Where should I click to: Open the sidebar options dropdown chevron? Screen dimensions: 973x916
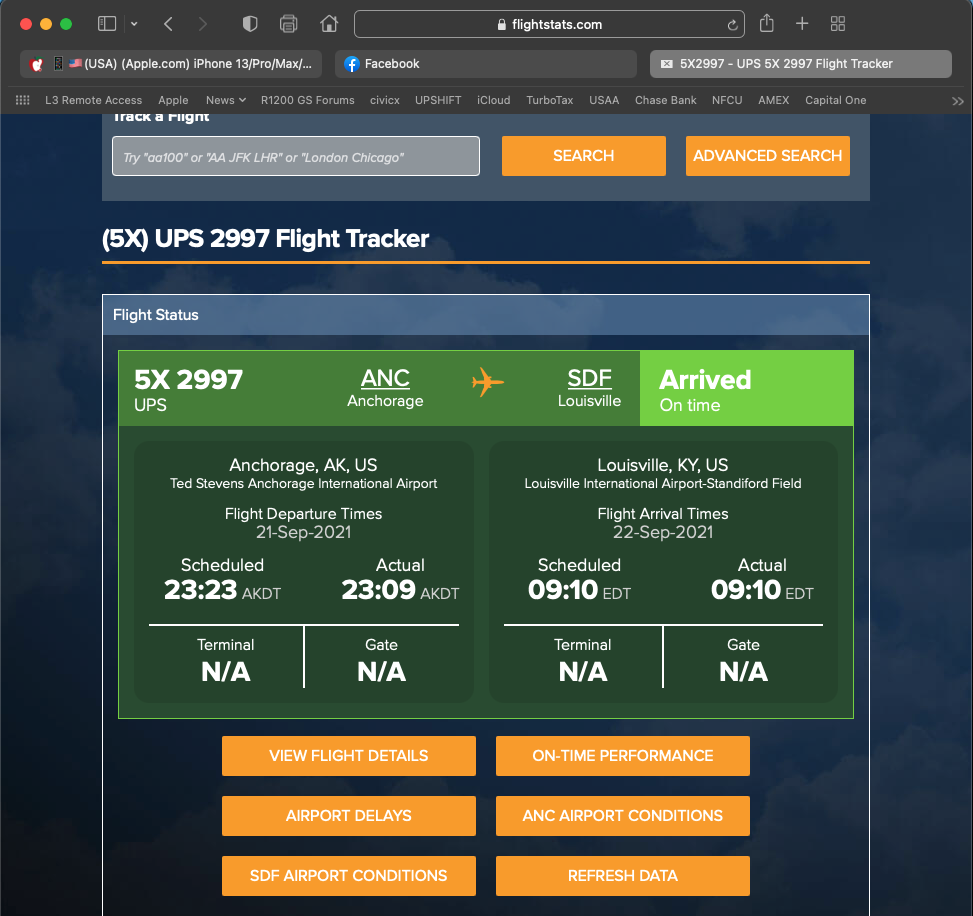coord(134,24)
